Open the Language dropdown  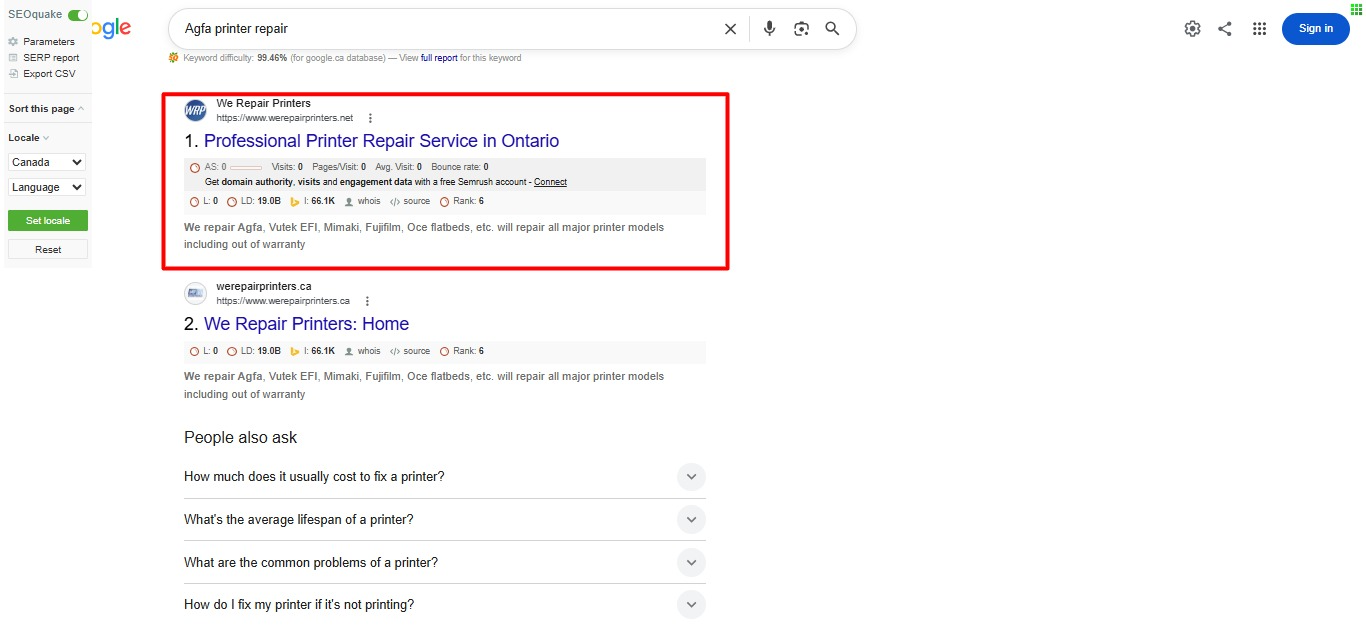pos(47,187)
